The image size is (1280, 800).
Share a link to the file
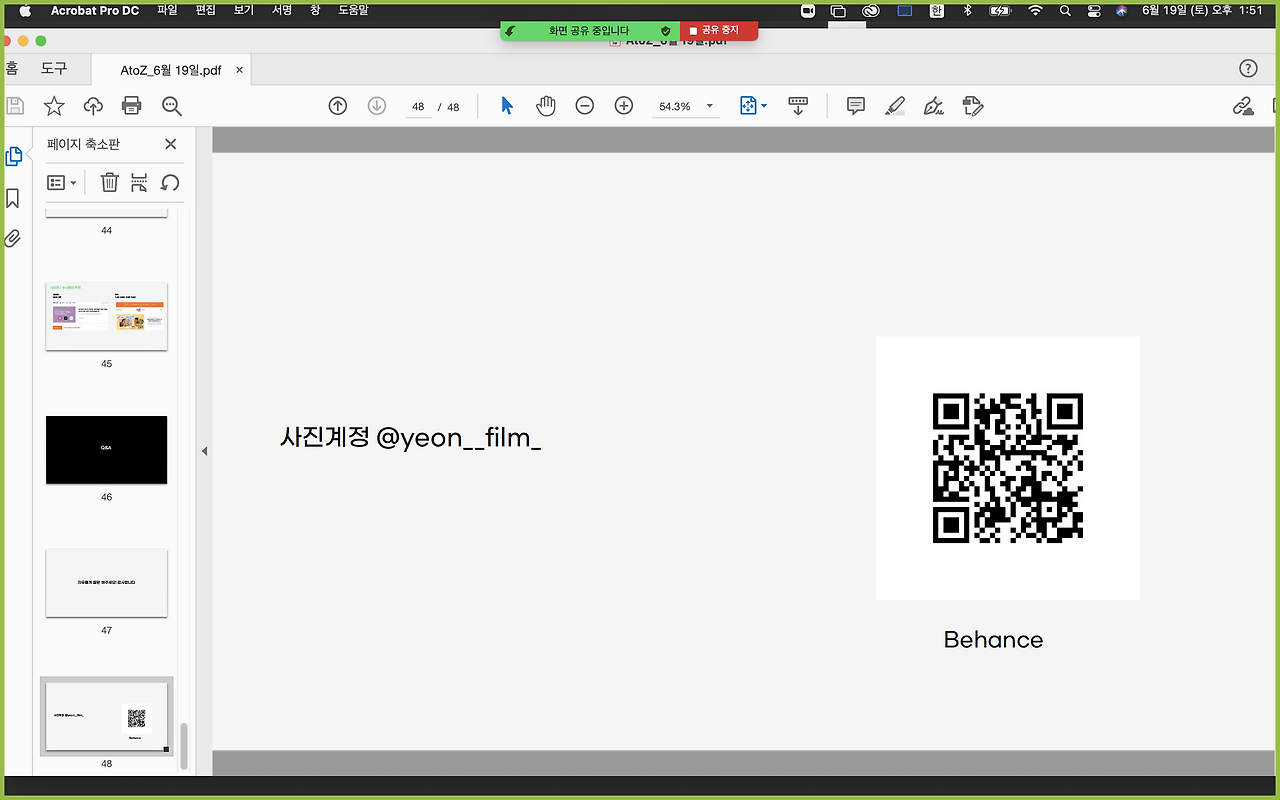(x=1243, y=106)
